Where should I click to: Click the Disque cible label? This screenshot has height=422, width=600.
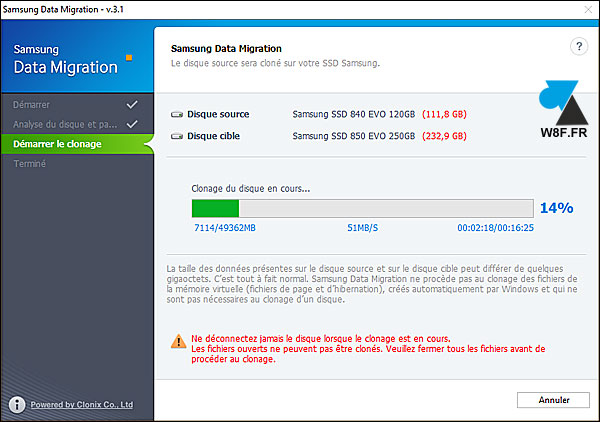click(x=214, y=136)
